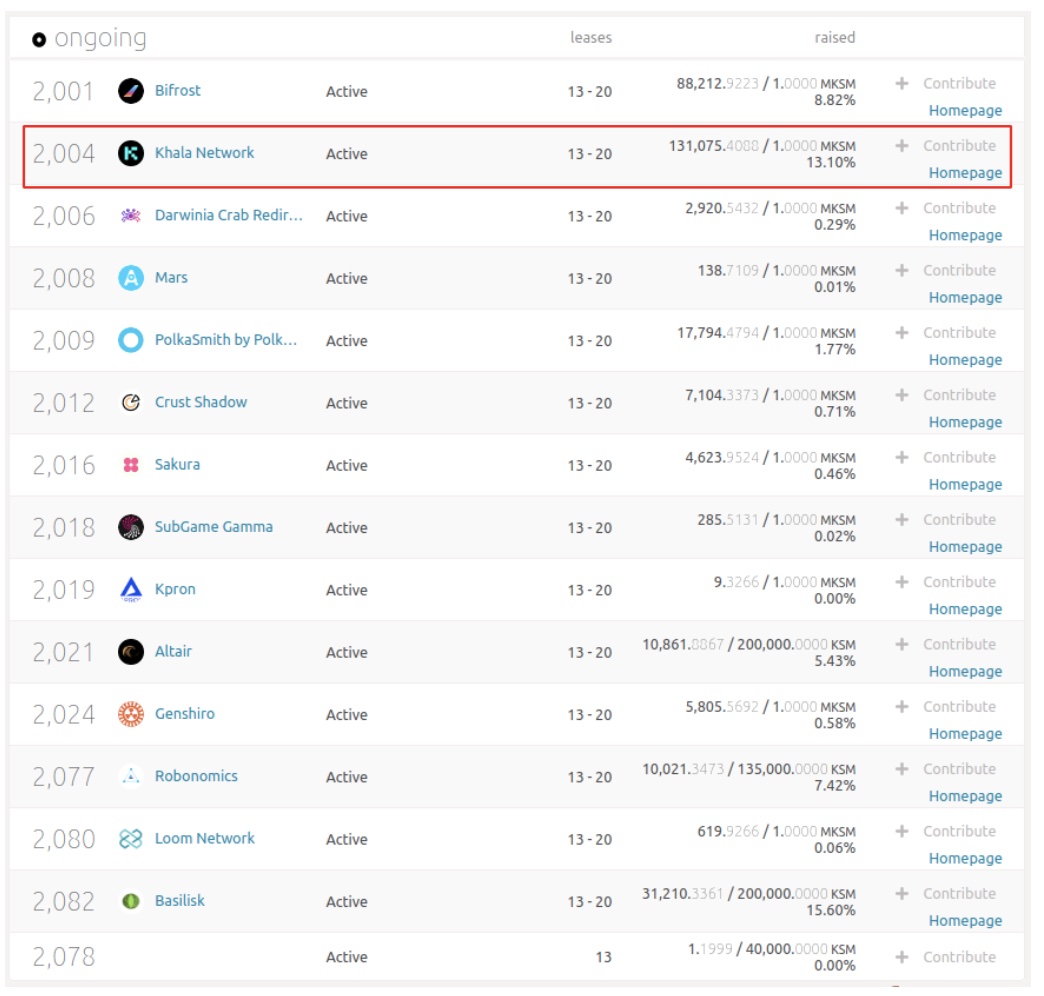This screenshot has width=1044, height=996.
Task: Select the Kpron name link
Action: pos(175,589)
